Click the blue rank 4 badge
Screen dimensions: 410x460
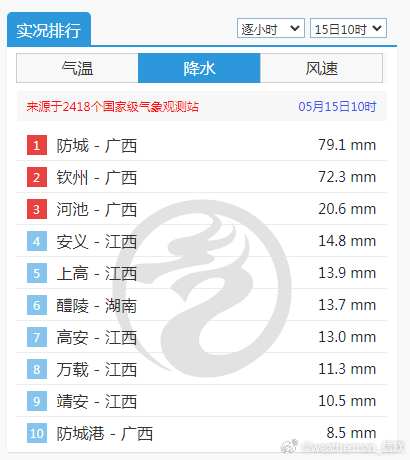37,241
